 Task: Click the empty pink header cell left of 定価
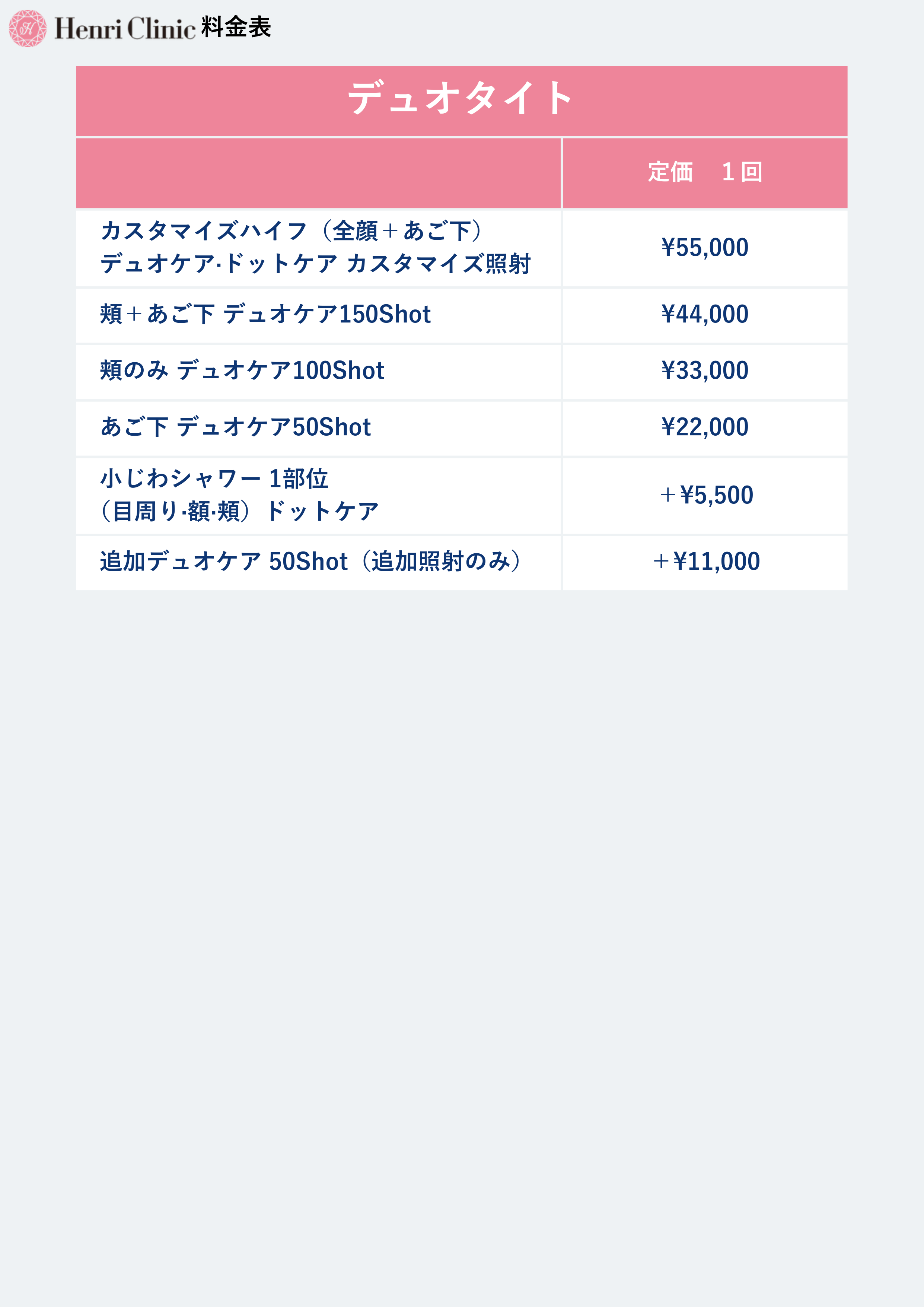coord(319,173)
